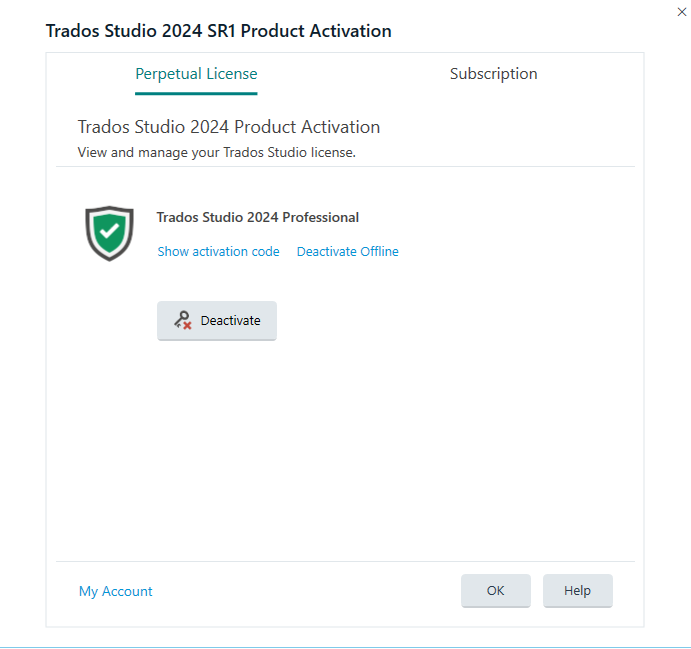Click the View and manage license description
691x649 pixels.
[216, 153]
